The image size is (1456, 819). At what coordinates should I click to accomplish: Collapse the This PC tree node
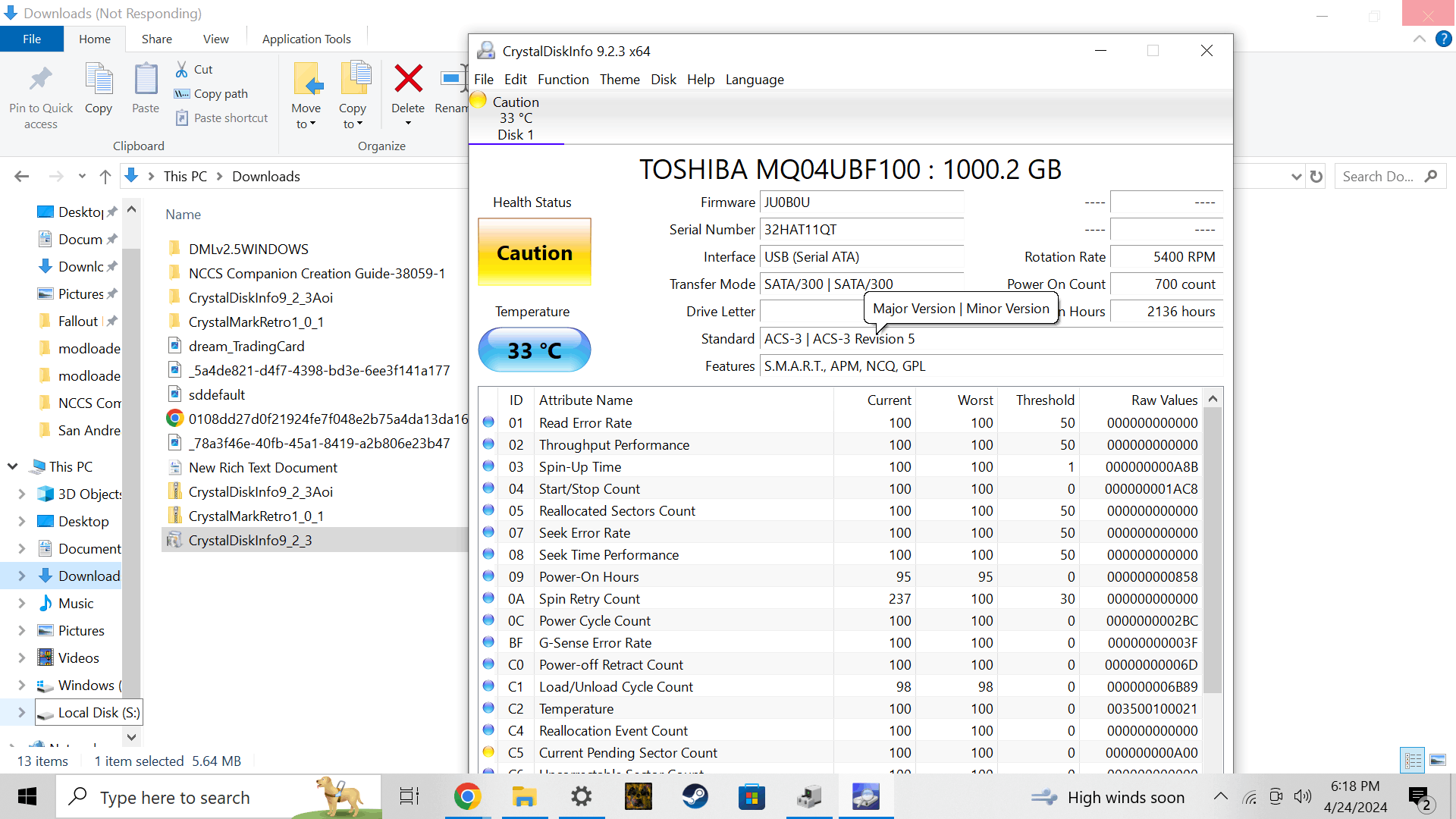(x=13, y=467)
